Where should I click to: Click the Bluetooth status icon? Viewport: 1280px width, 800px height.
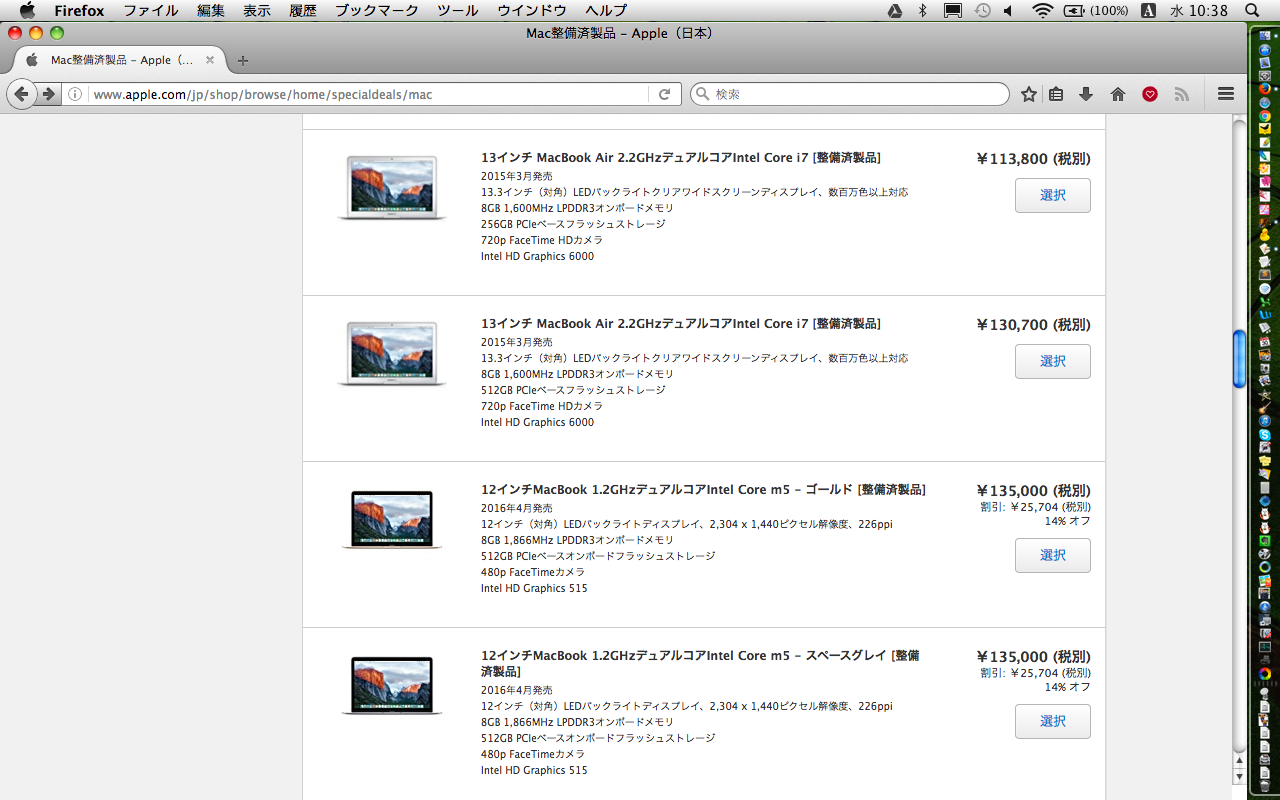click(923, 10)
